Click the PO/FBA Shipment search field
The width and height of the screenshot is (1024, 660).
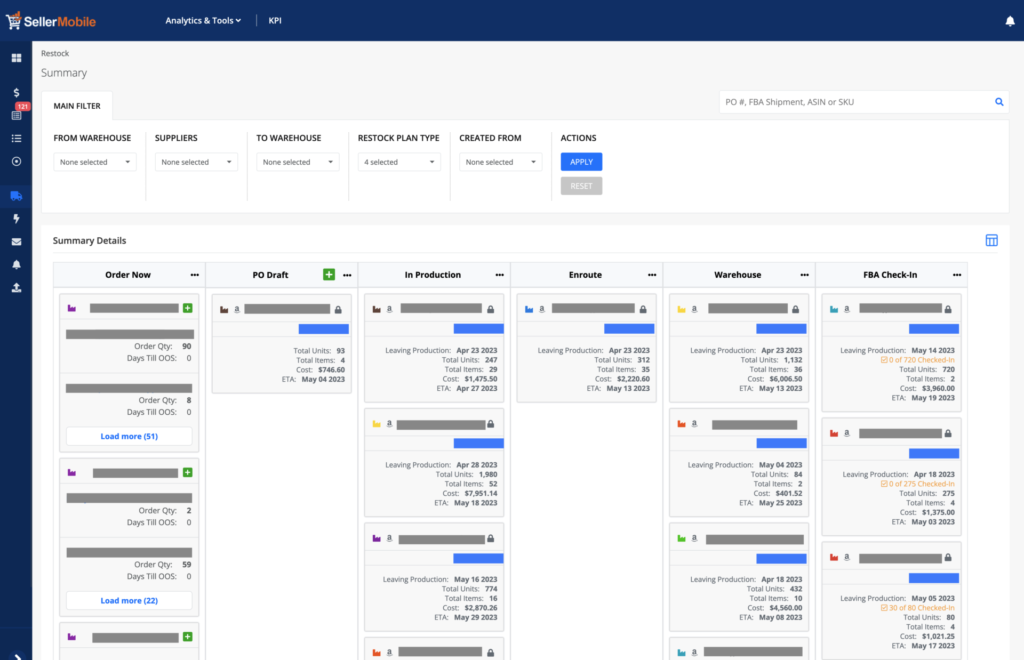853,102
